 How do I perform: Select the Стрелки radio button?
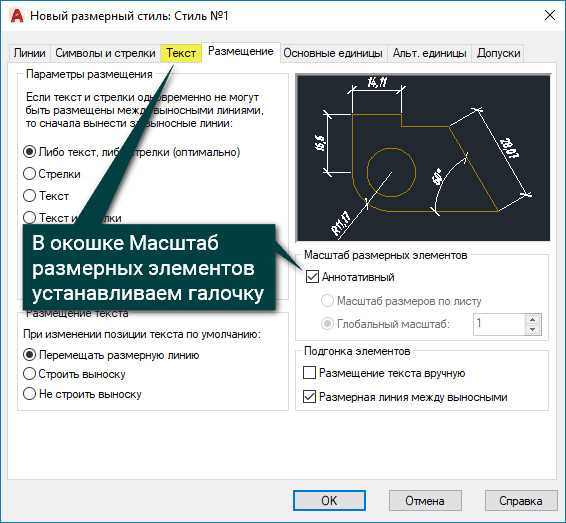click(29, 174)
